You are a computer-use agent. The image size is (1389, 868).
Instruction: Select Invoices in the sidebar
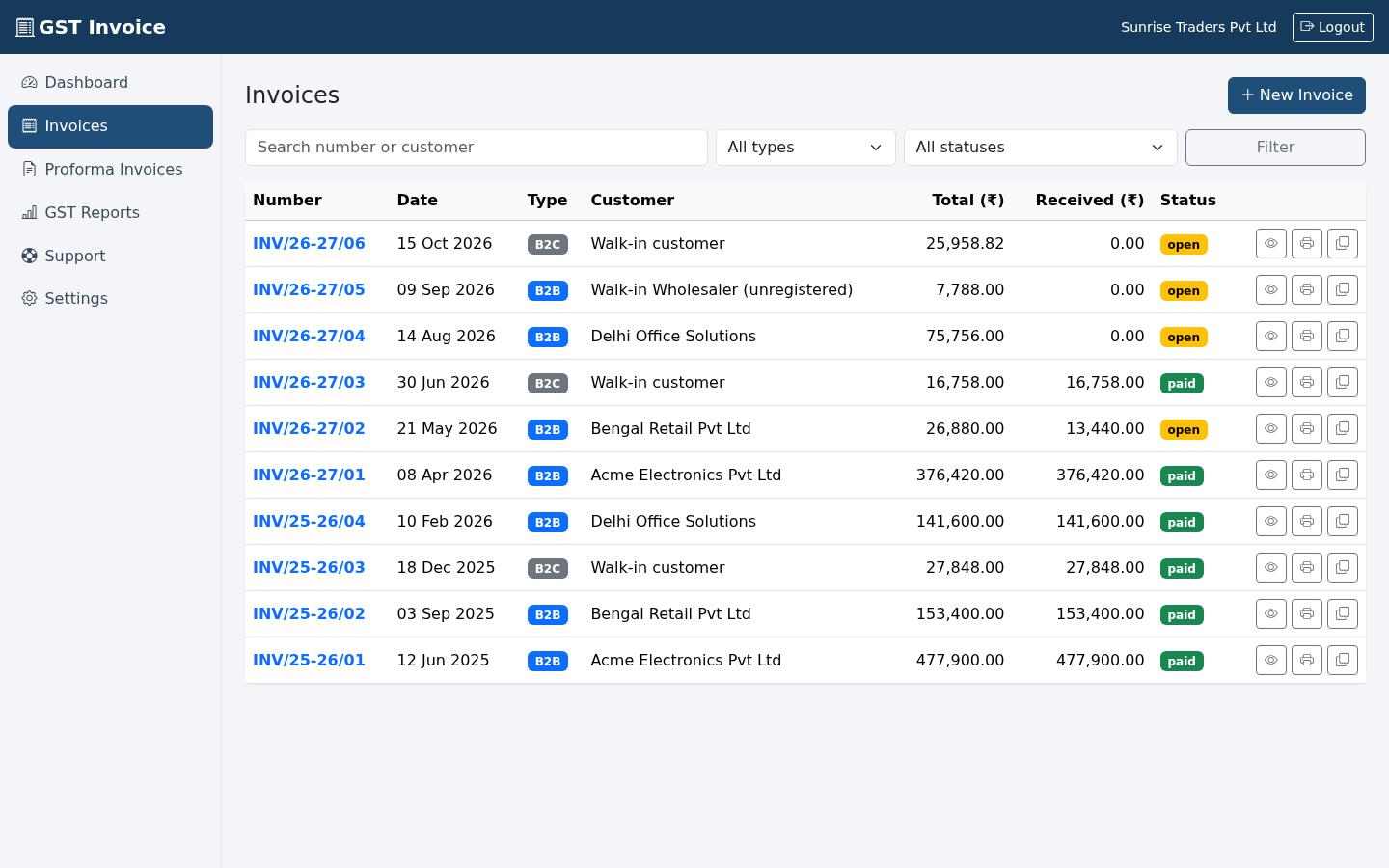click(x=110, y=126)
